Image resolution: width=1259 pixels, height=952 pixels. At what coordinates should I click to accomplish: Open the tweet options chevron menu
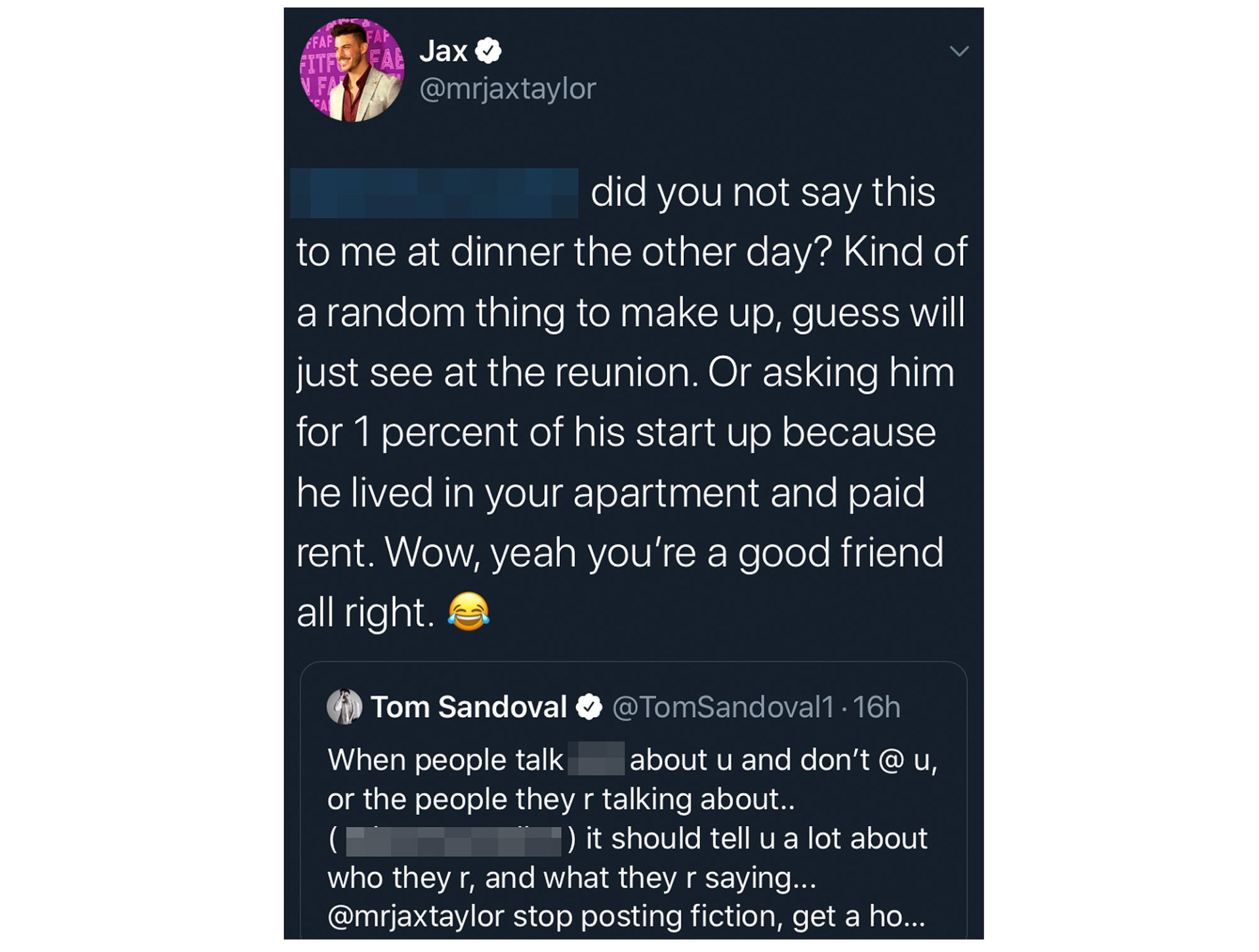coord(959,51)
